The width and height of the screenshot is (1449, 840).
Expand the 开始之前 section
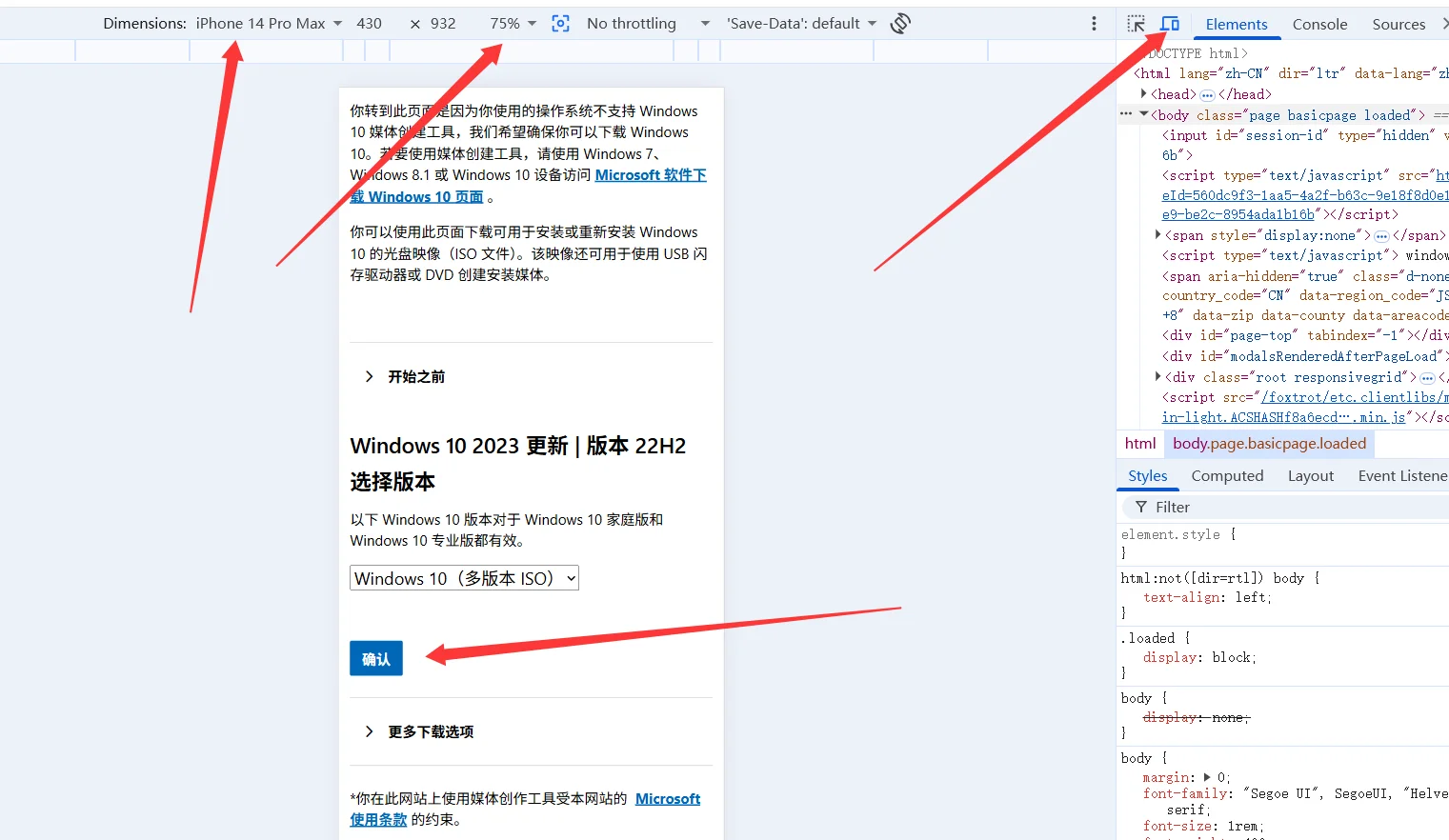tap(406, 377)
